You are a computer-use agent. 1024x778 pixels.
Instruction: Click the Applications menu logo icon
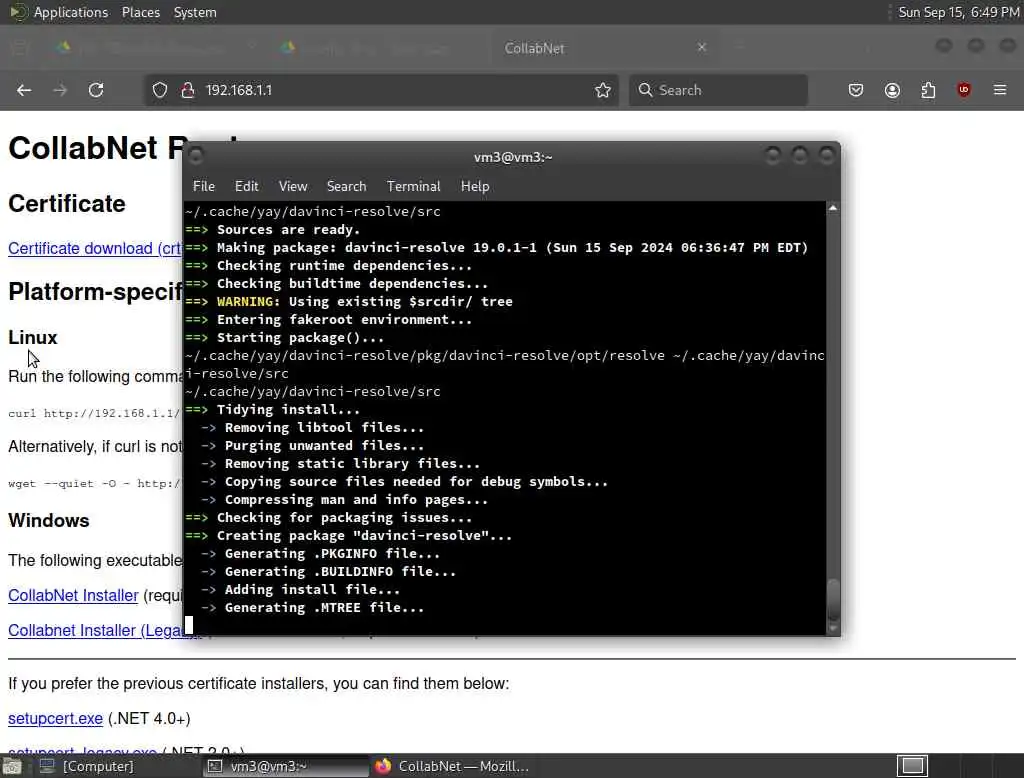pyautogui.click(x=18, y=12)
